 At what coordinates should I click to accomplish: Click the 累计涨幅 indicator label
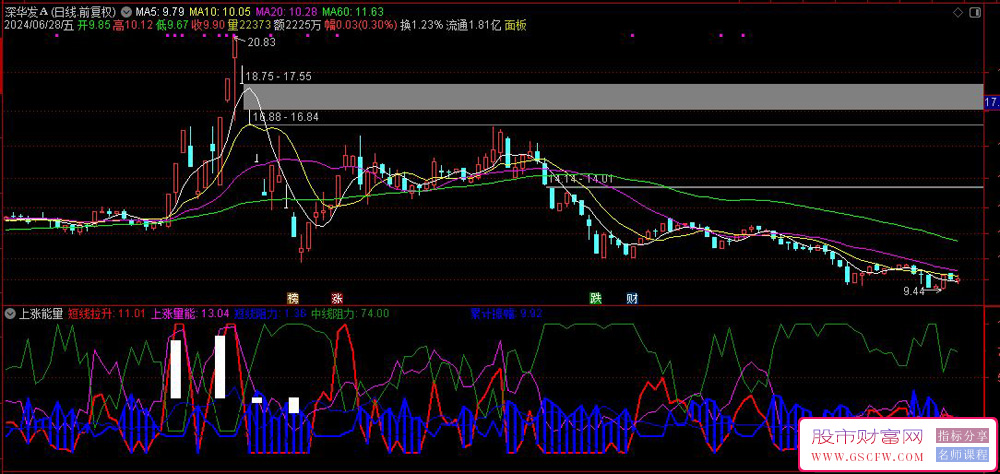click(494, 313)
